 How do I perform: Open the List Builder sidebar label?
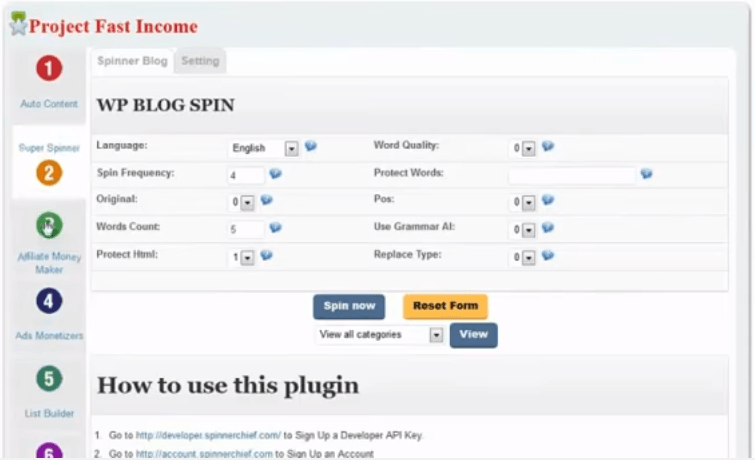point(49,414)
